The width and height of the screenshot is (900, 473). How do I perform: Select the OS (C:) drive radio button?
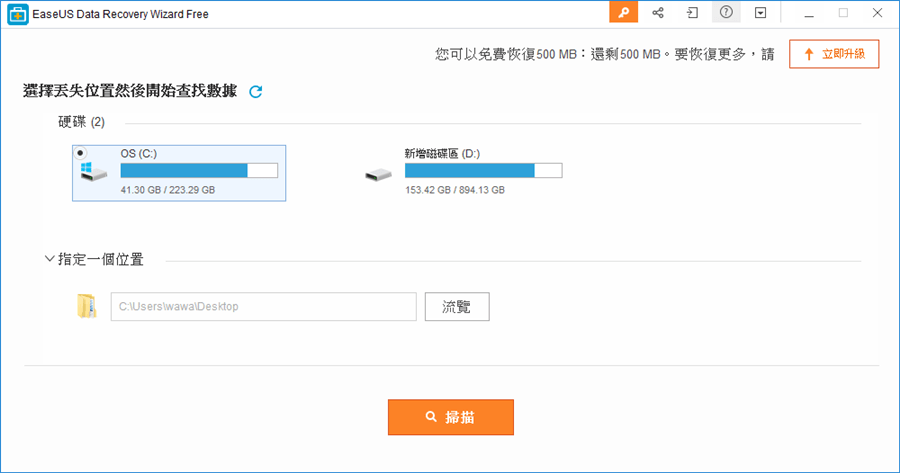(x=80, y=153)
